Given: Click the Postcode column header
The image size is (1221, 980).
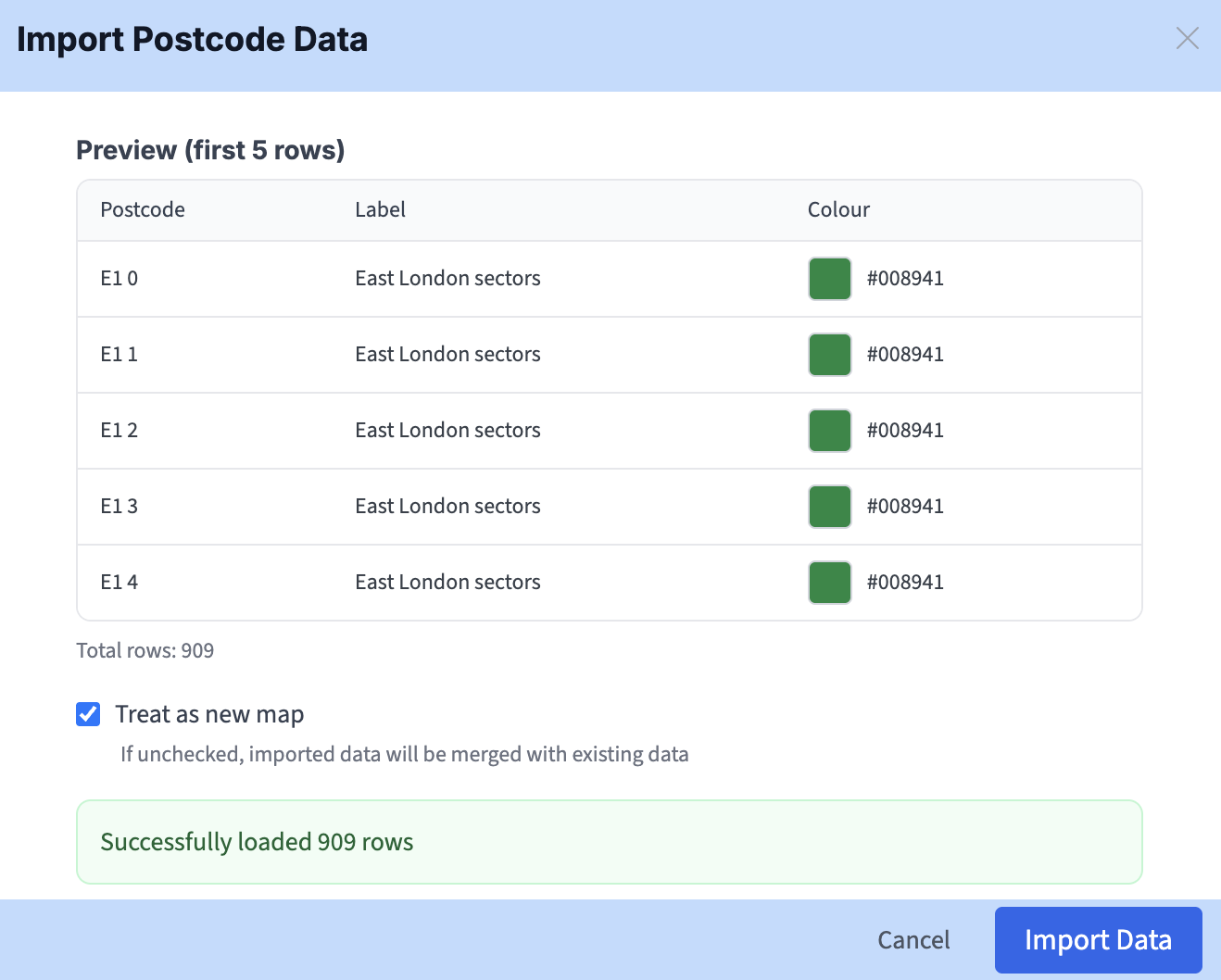Looking at the screenshot, I should pyautogui.click(x=143, y=209).
